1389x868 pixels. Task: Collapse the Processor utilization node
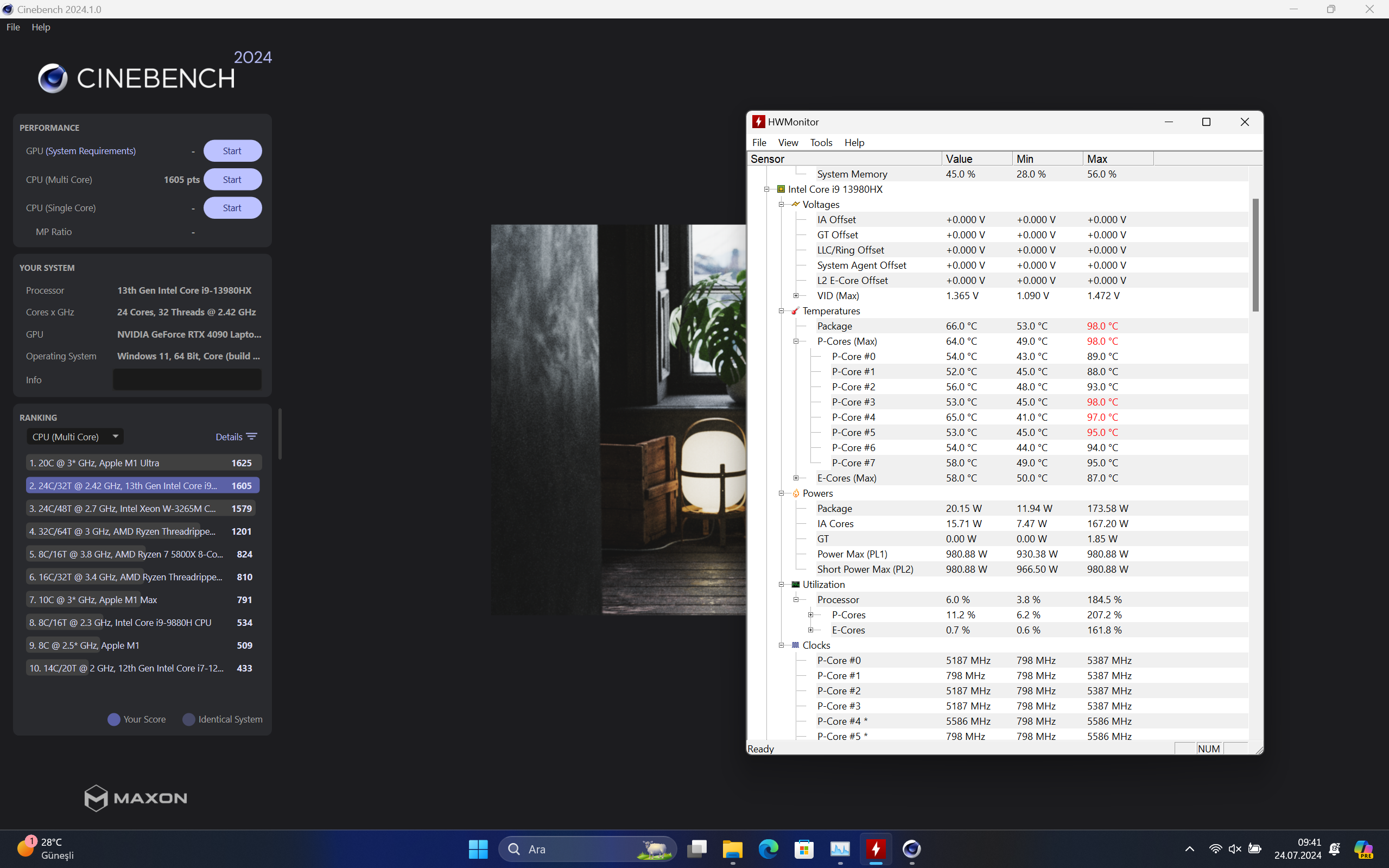click(x=796, y=599)
